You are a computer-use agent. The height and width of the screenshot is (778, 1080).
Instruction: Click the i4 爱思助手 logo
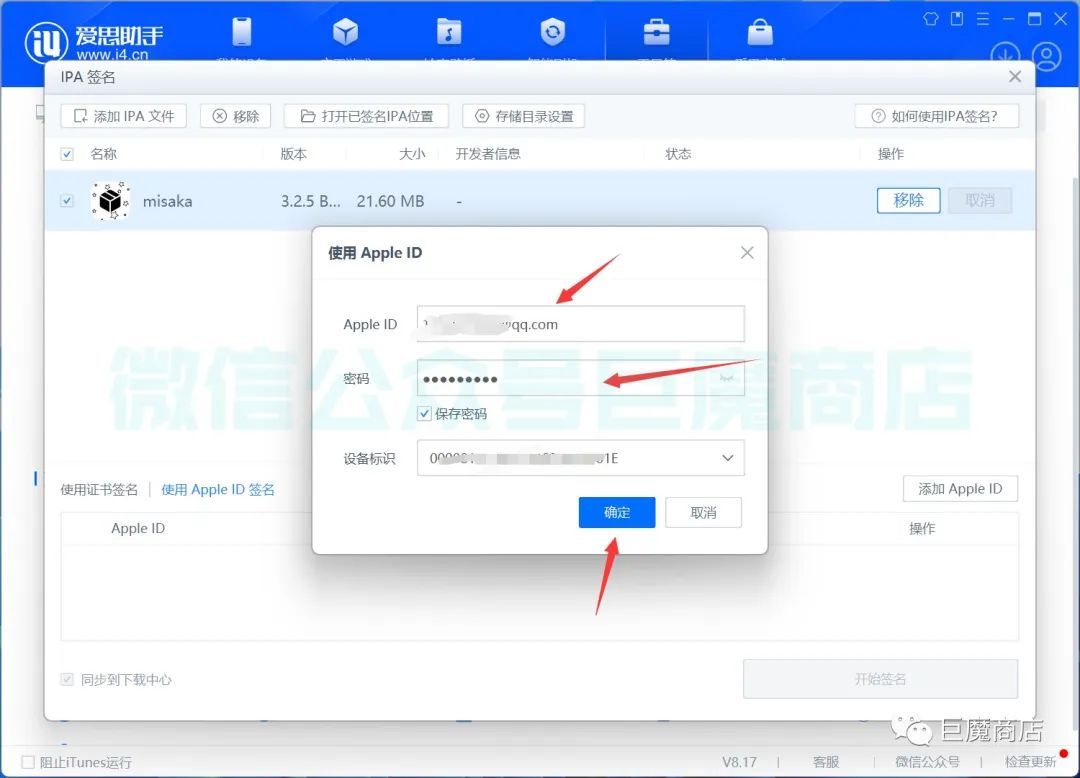tap(94, 41)
